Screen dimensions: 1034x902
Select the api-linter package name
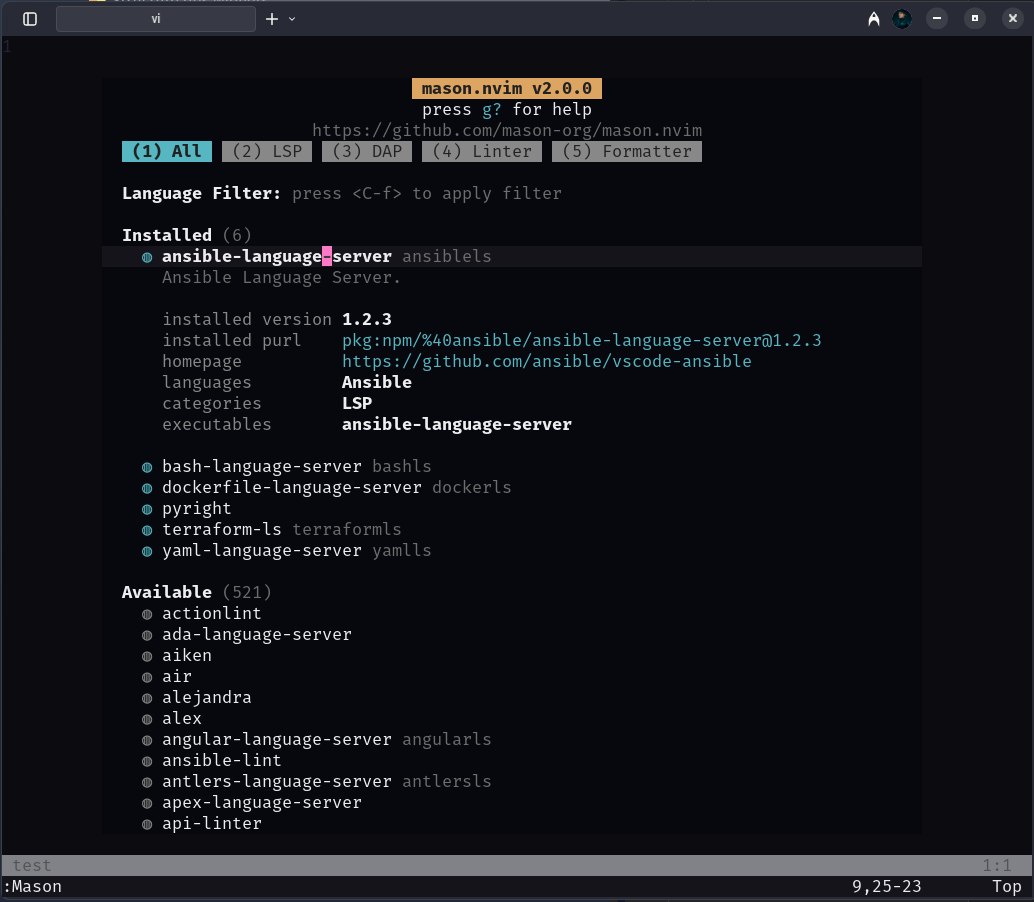coord(212,824)
